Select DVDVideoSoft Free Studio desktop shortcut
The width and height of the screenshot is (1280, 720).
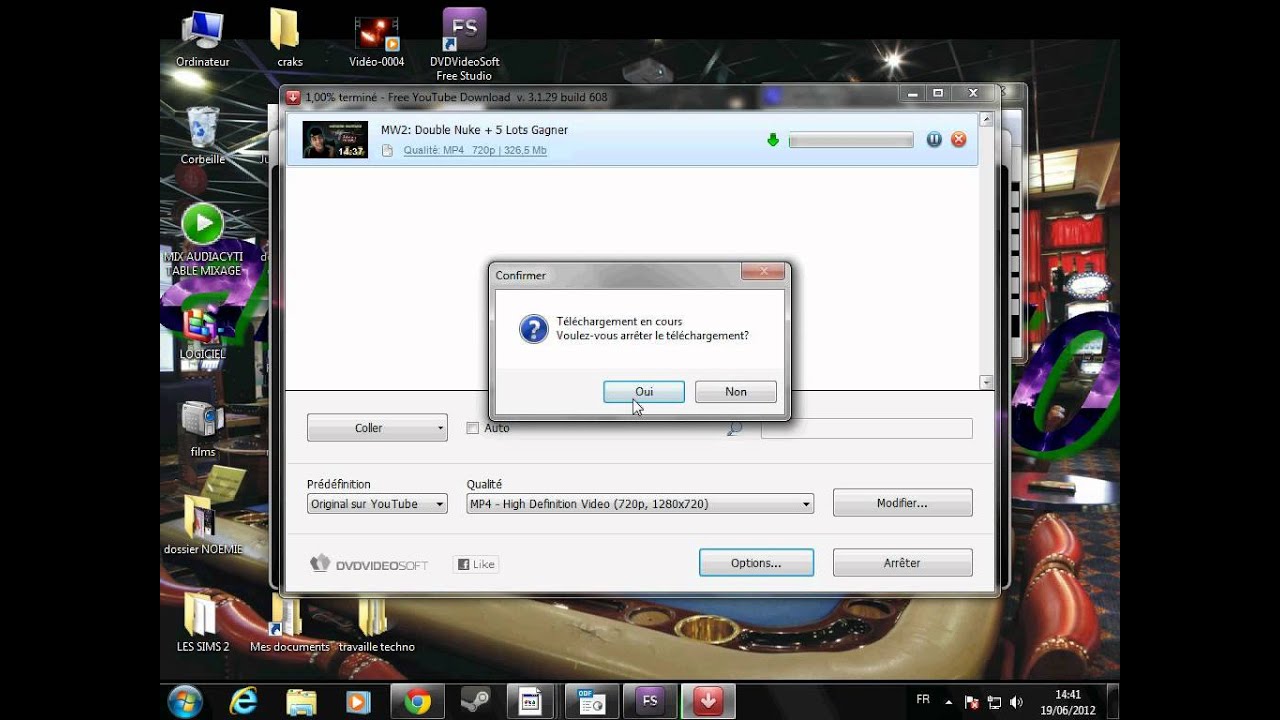[464, 44]
